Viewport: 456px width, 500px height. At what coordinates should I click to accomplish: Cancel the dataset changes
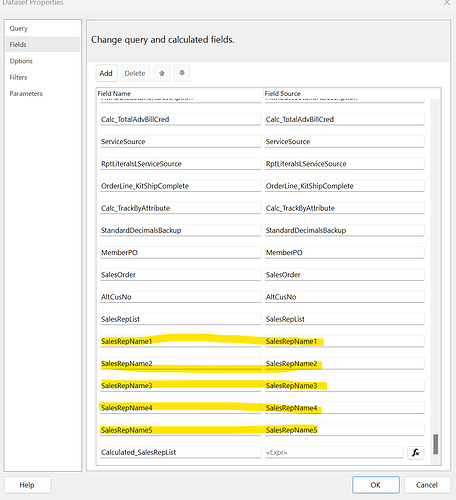[x=427, y=485]
